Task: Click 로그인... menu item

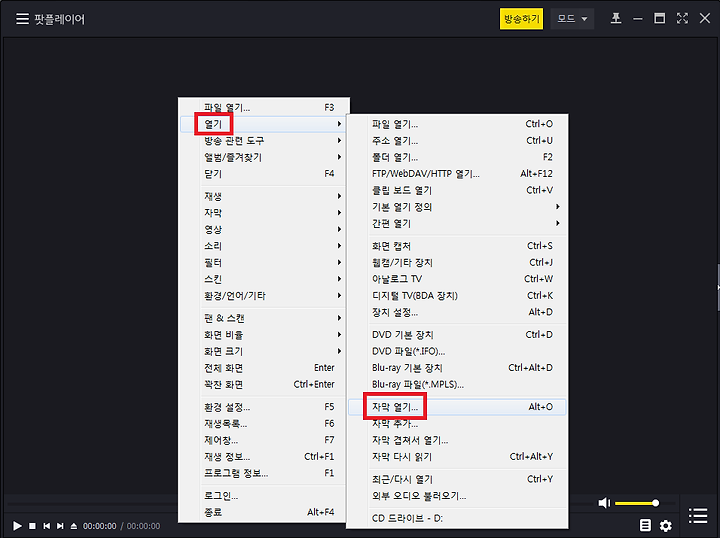Action: point(264,495)
